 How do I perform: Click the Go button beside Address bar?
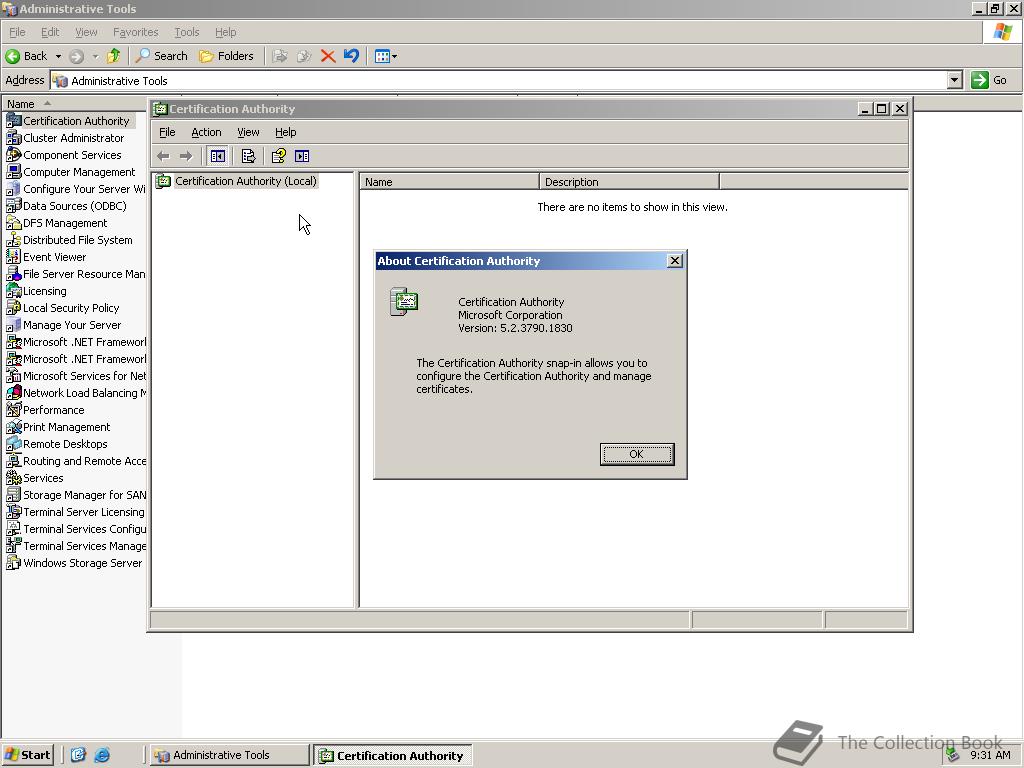[989, 80]
